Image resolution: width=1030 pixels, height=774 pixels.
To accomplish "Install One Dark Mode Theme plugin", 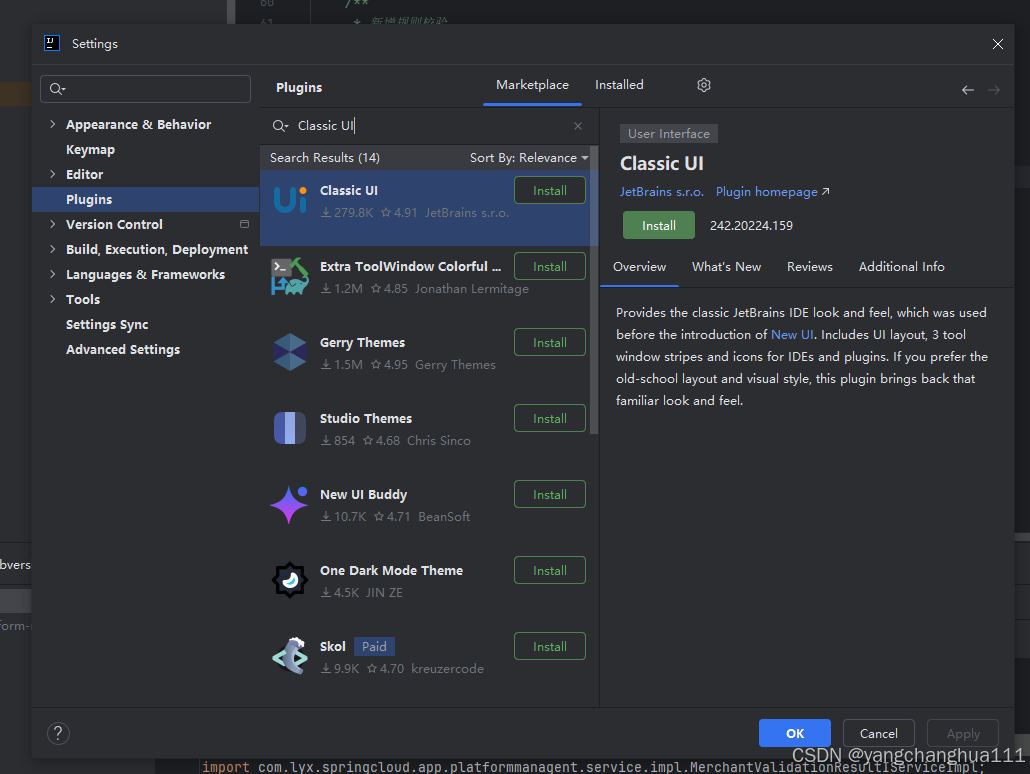I will (550, 570).
